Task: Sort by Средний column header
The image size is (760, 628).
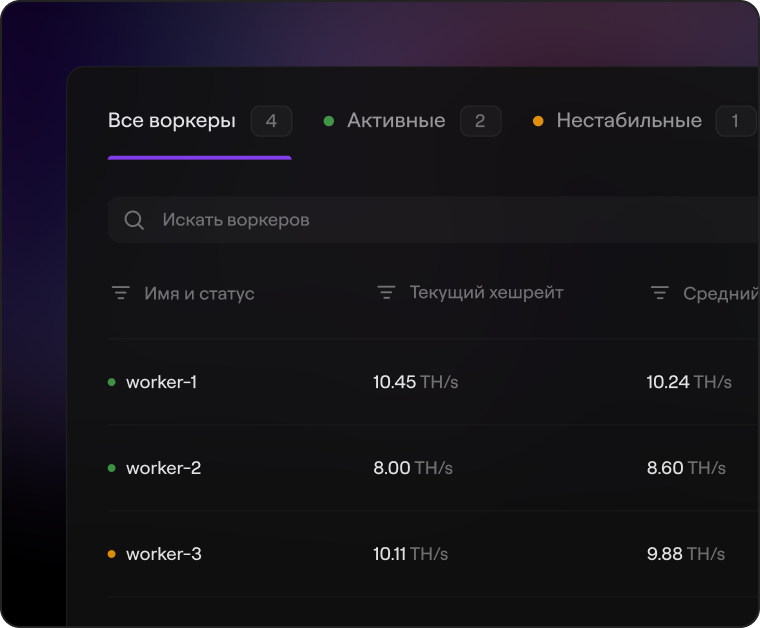Action: click(721, 293)
